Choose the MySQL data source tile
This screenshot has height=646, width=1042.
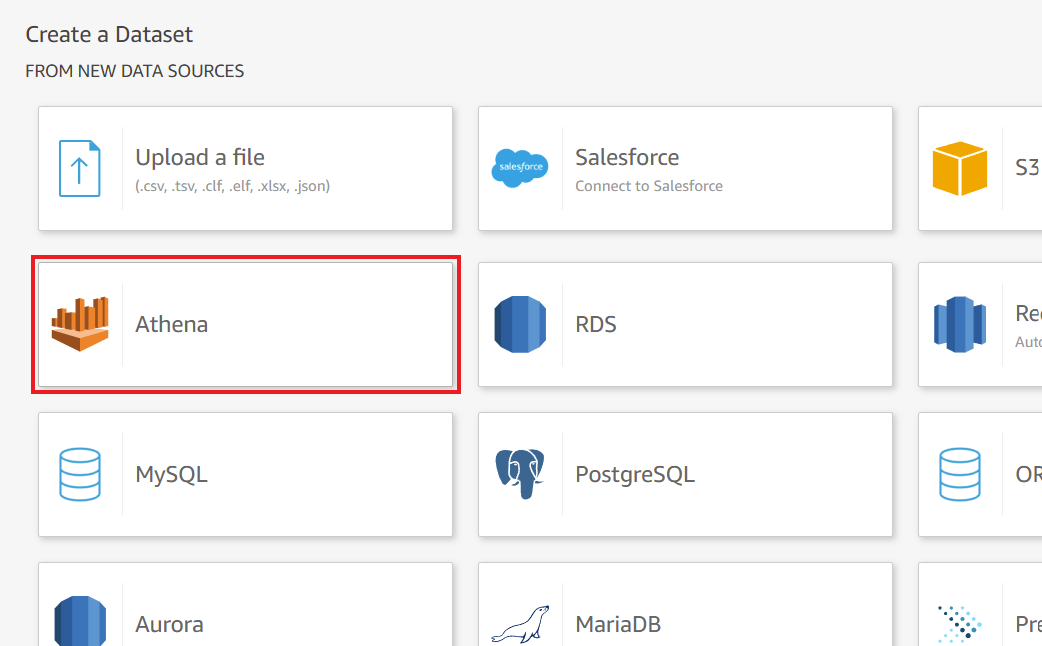245,474
